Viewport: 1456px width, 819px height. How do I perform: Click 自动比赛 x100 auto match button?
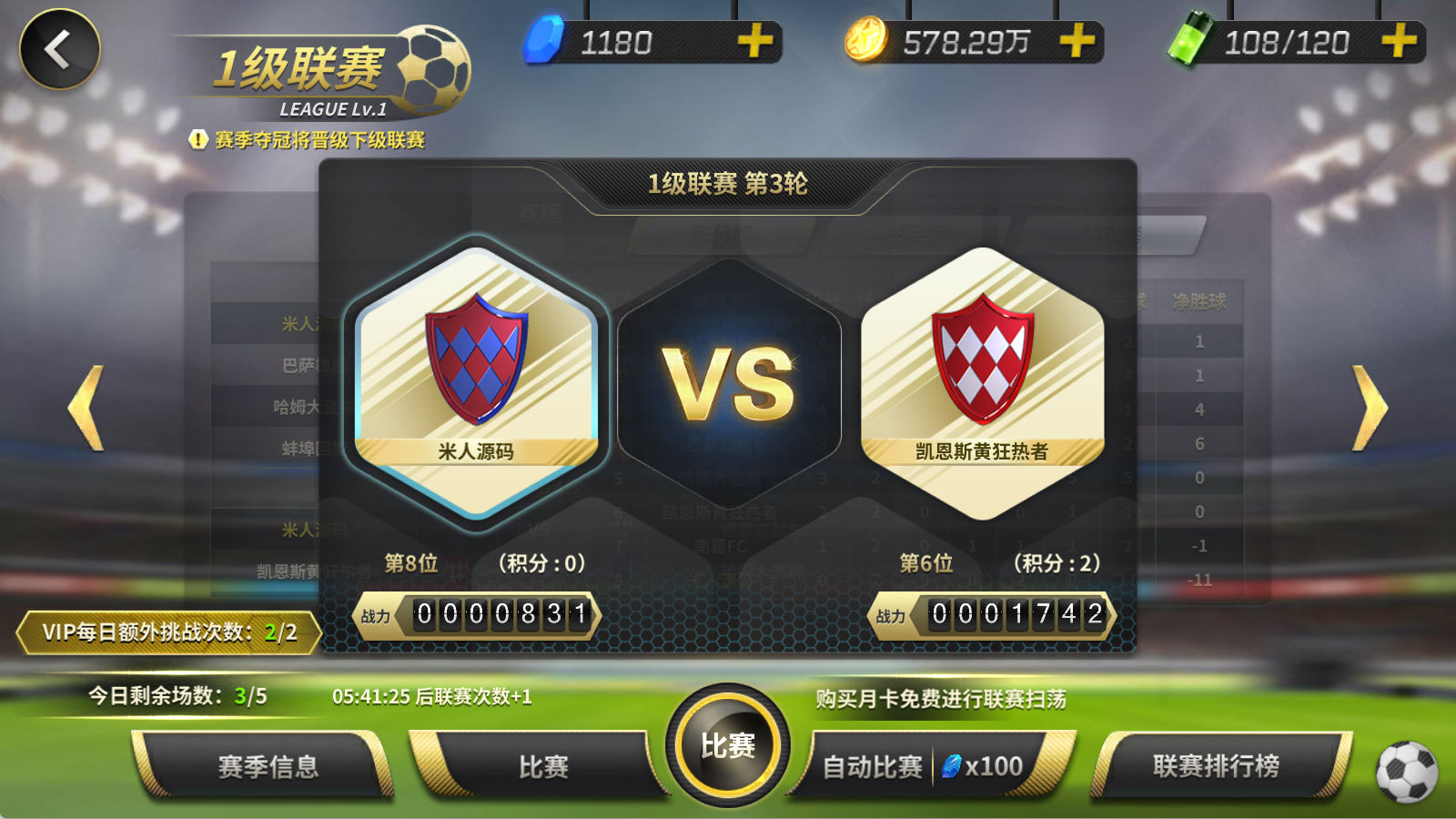(924, 766)
